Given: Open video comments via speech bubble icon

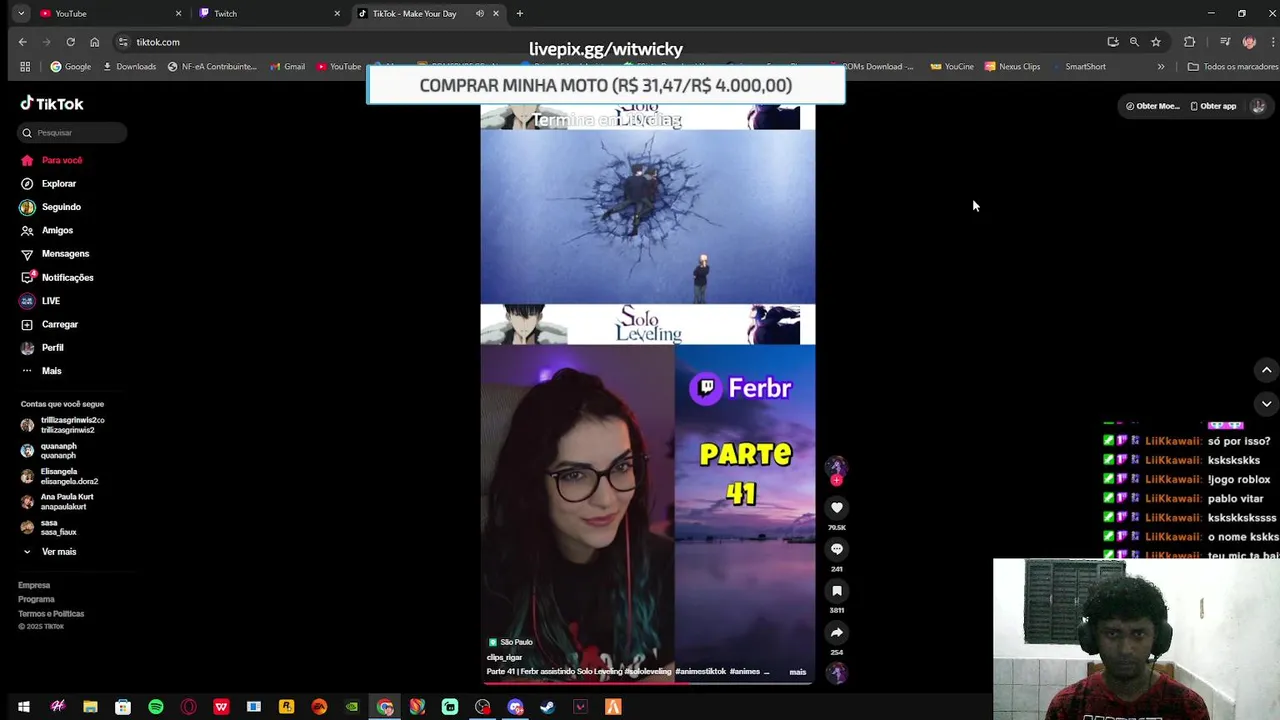Looking at the screenshot, I should tap(837, 549).
